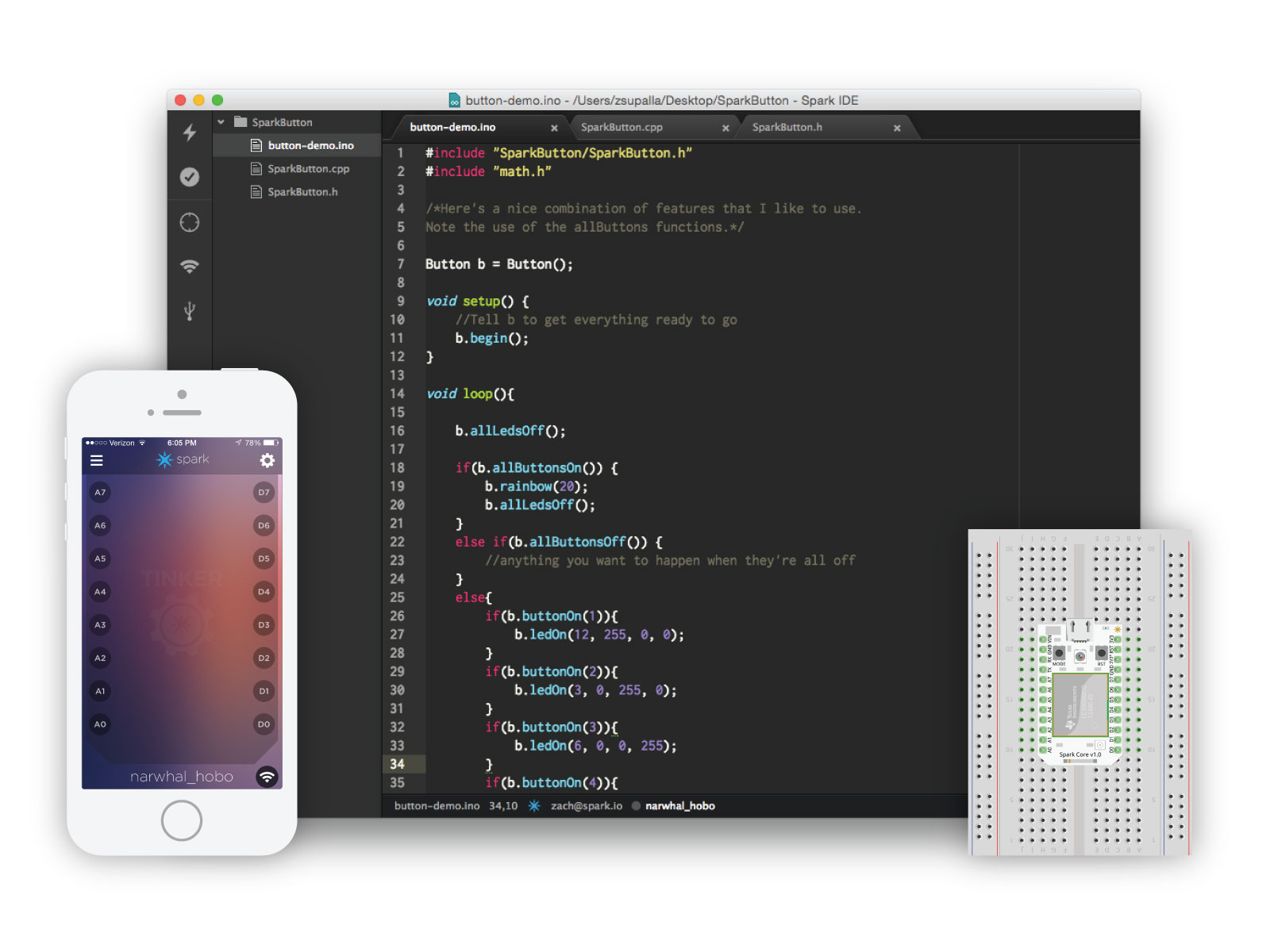1270x952 pixels.
Task: Open the Wi-Fi setup sidebar icon
Action: click(x=190, y=267)
